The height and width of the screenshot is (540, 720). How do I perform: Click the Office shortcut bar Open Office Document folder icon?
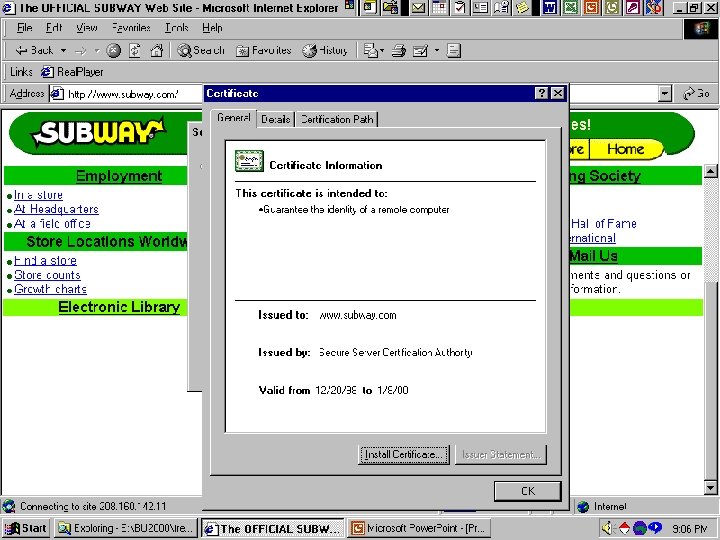[390, 7]
